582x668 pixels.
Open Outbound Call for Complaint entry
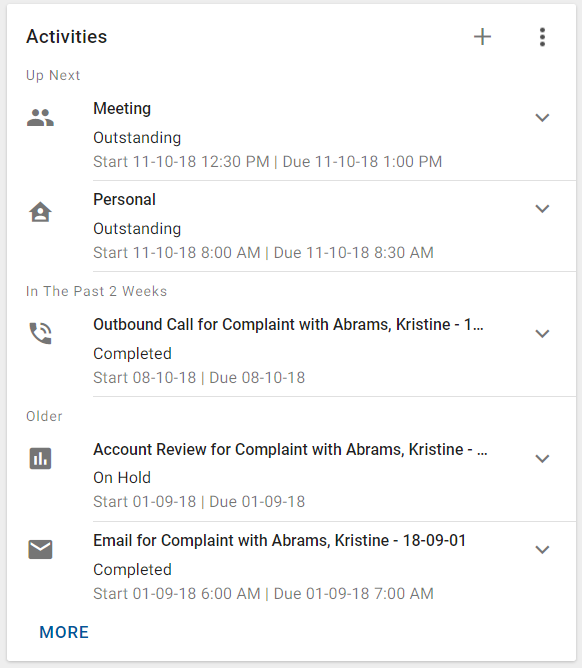tap(288, 325)
